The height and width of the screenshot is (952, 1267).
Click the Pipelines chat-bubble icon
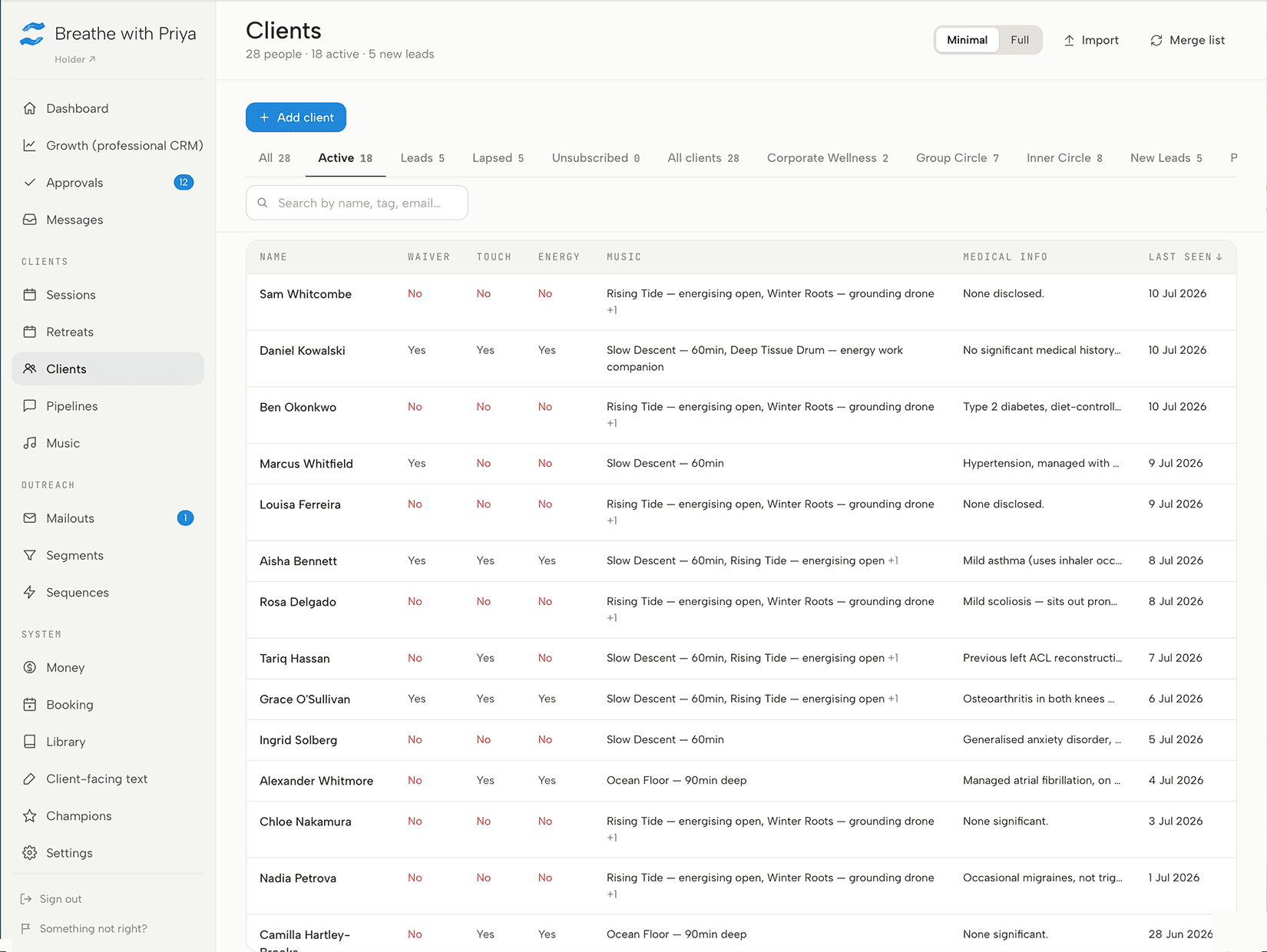[x=30, y=406]
